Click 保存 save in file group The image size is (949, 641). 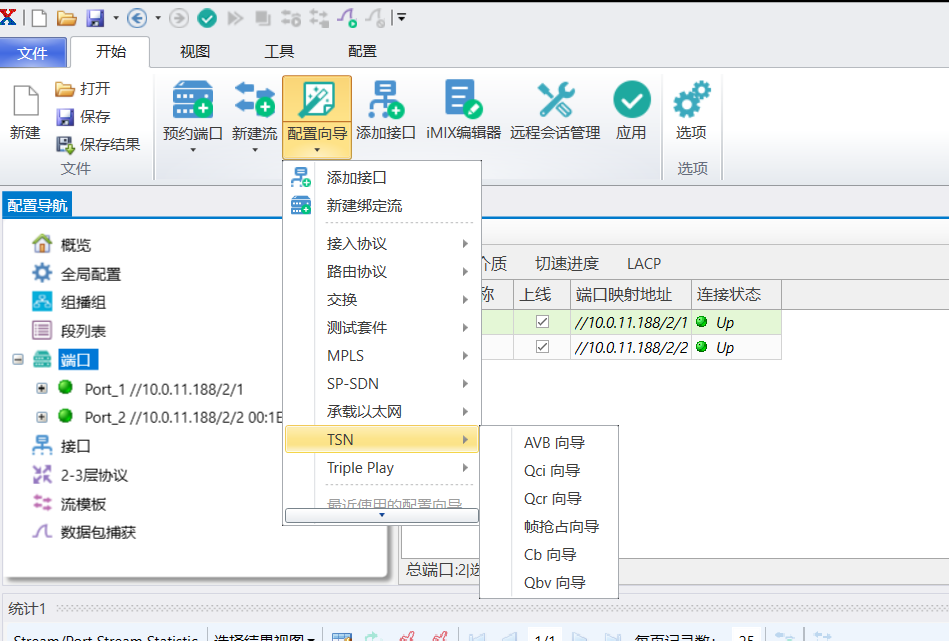click(x=83, y=116)
